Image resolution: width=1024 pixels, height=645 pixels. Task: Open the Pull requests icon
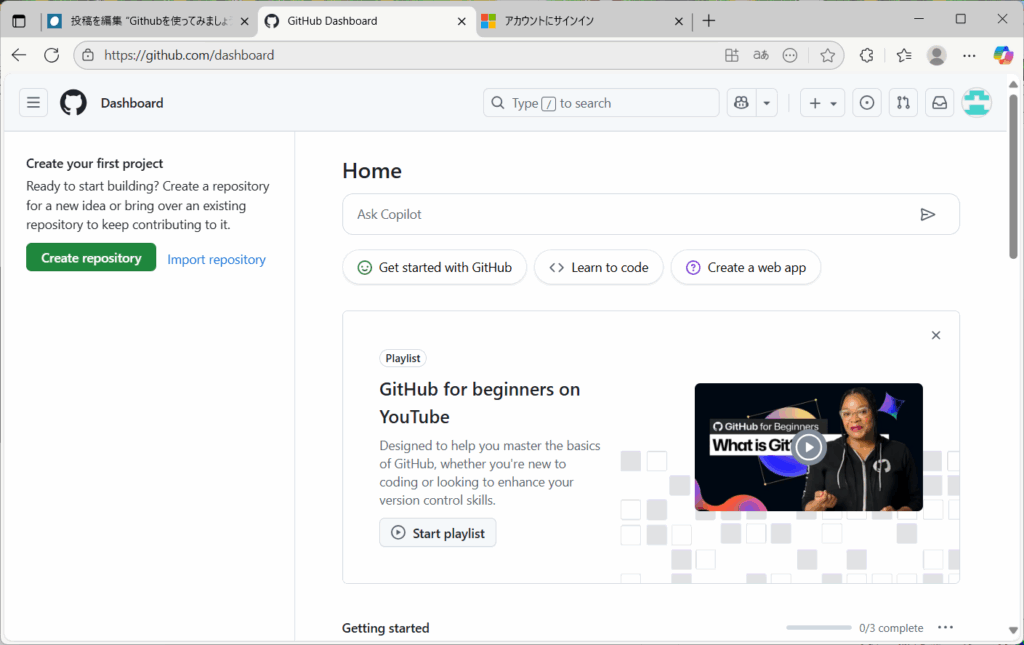coord(903,103)
